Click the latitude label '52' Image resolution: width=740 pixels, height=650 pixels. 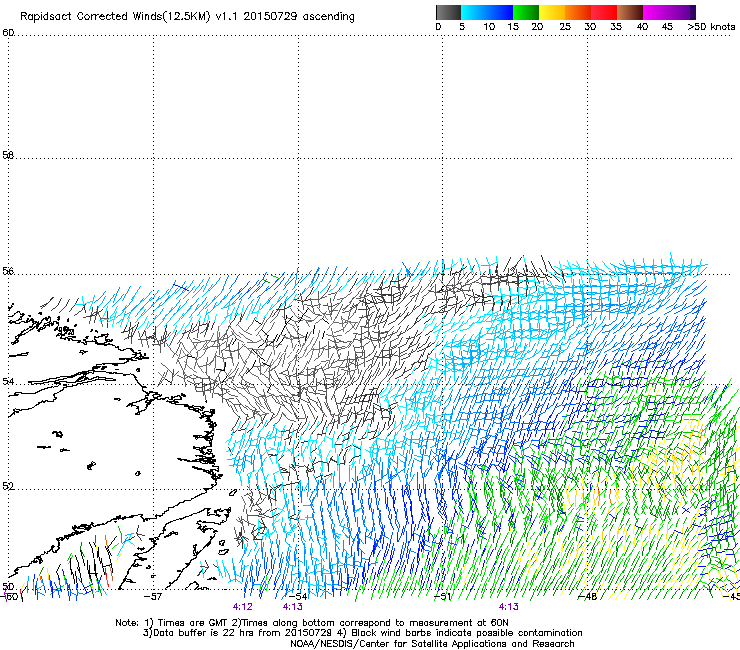8,486
